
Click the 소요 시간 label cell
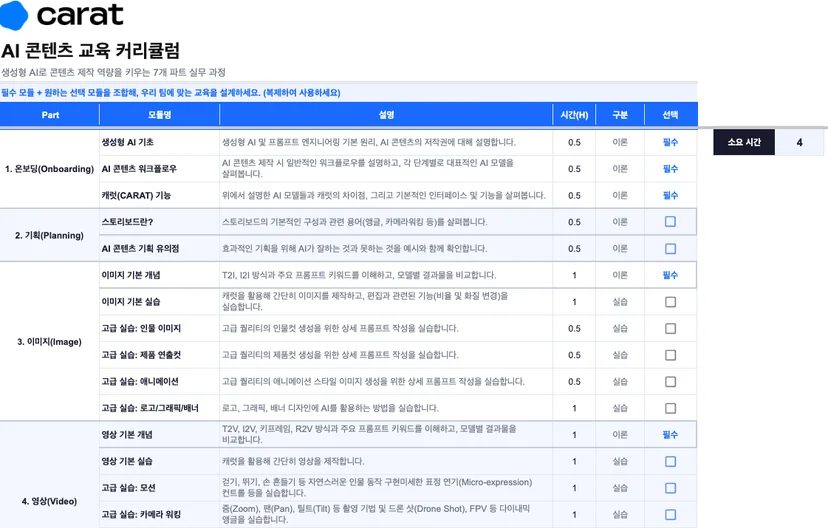(x=744, y=142)
